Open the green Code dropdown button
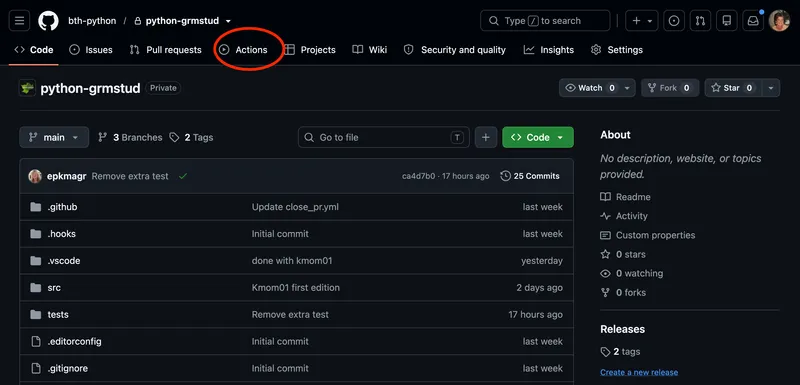The image size is (800, 385). (538, 137)
